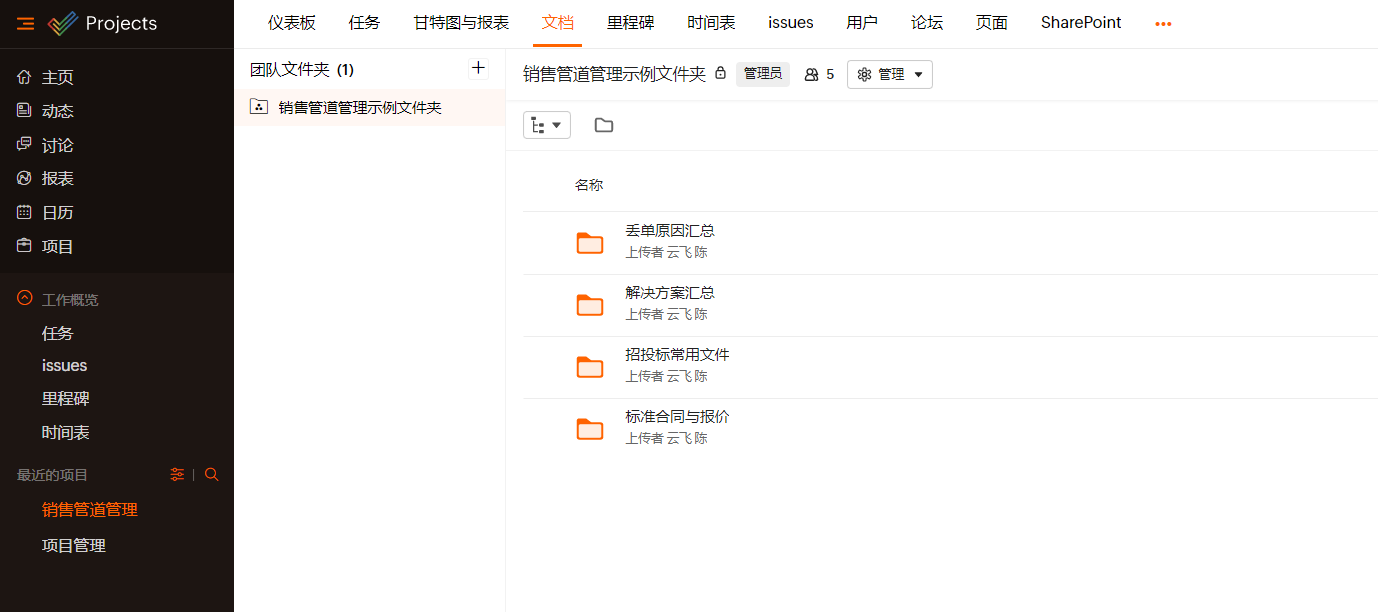The height and width of the screenshot is (612, 1378).
Task: Click the plus icon to add team folder
Action: click(478, 68)
